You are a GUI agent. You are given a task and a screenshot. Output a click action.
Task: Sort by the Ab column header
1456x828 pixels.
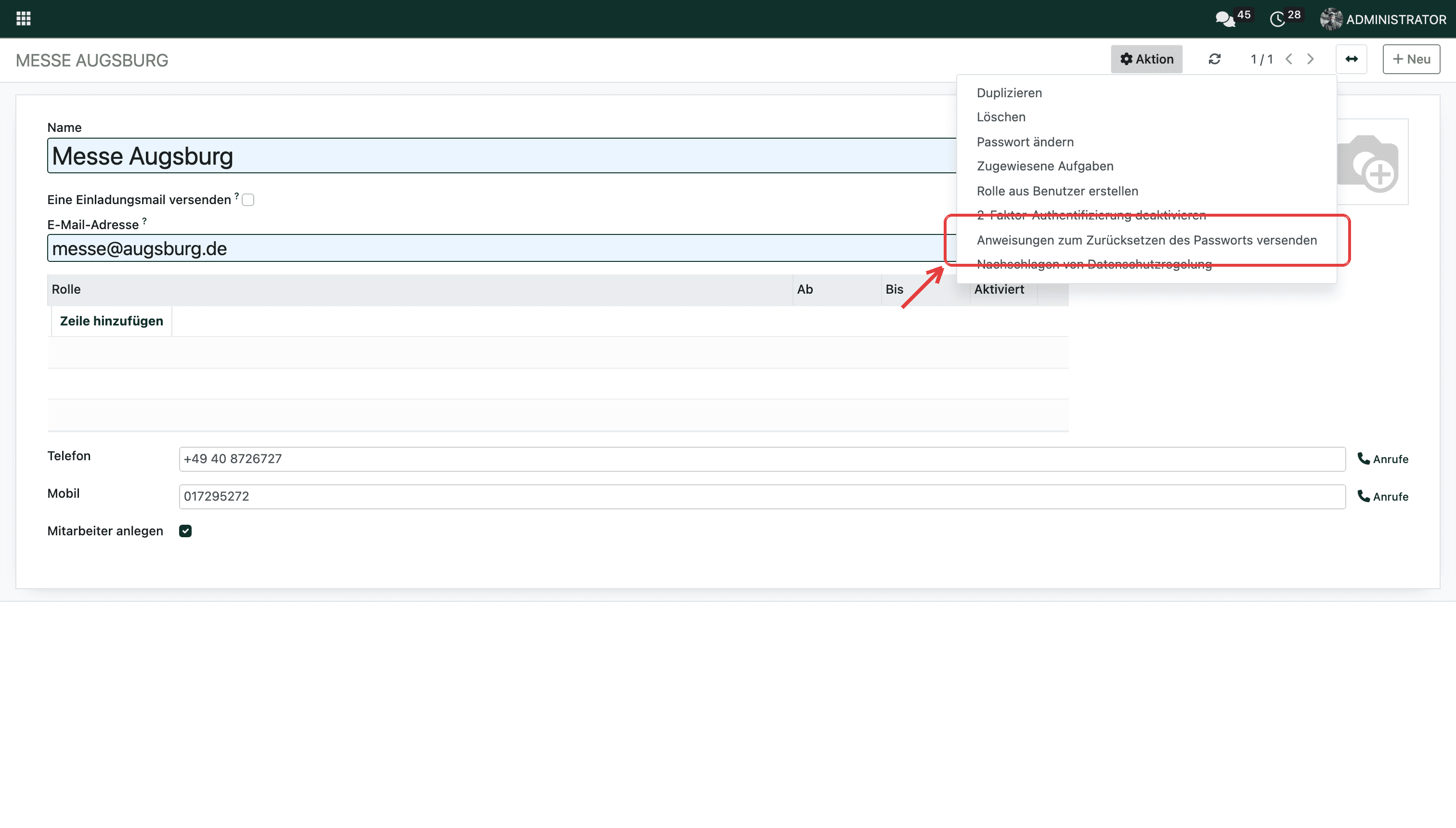tap(837, 289)
